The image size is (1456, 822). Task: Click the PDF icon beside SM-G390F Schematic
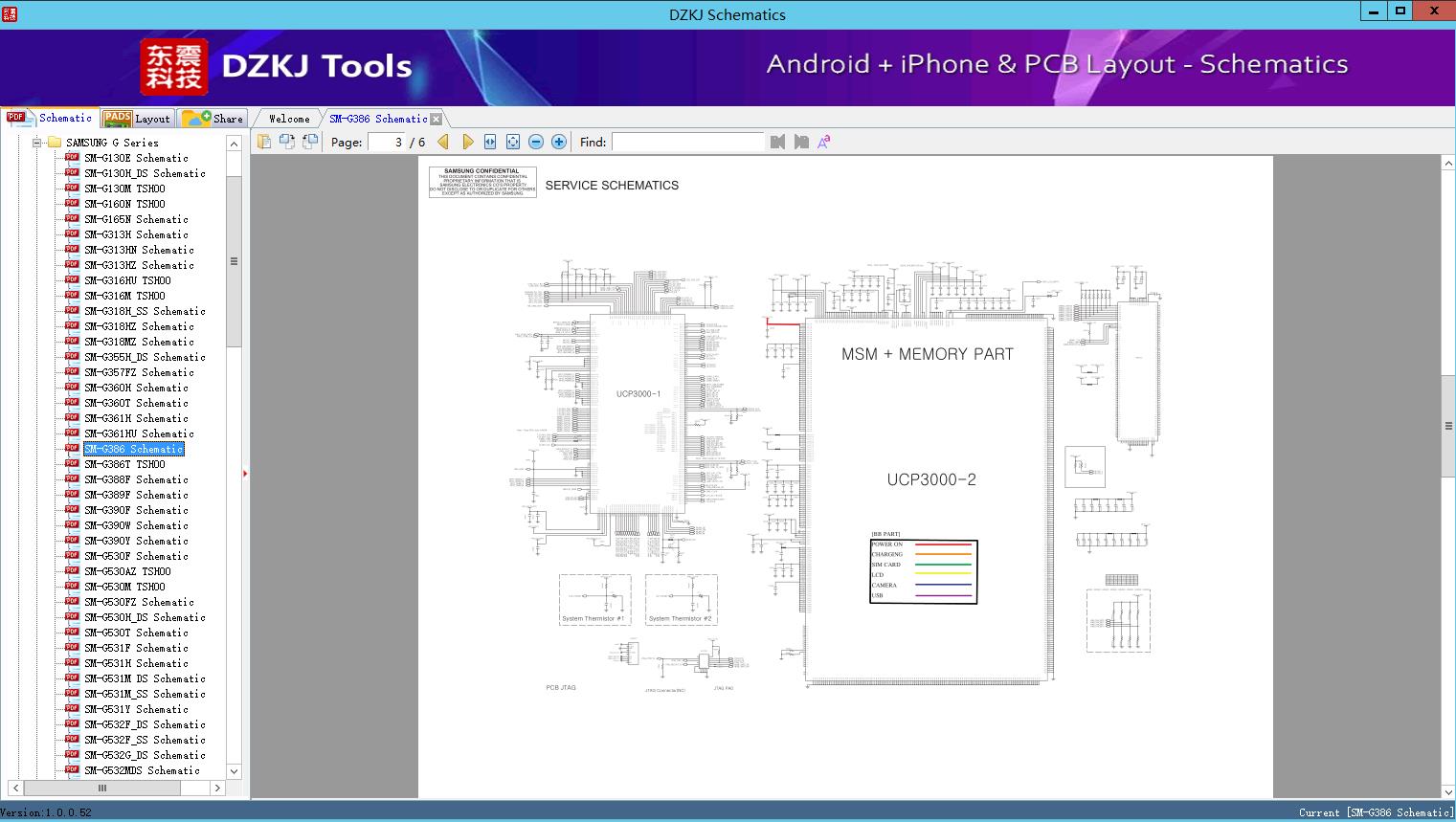coord(72,509)
